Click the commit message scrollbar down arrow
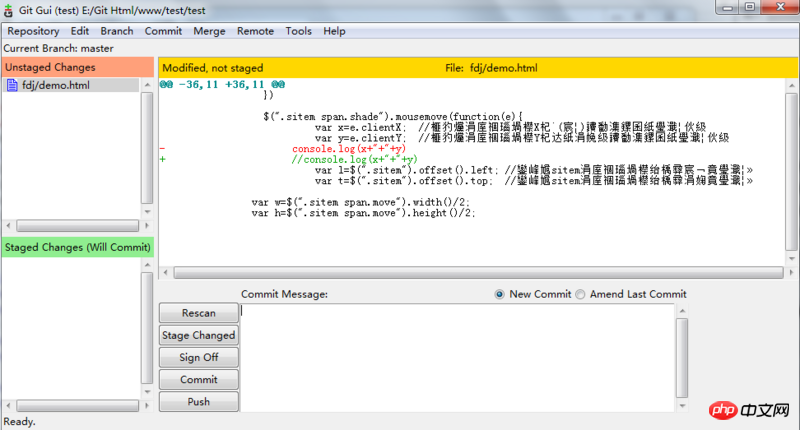The height and width of the screenshot is (430, 800). coord(682,406)
